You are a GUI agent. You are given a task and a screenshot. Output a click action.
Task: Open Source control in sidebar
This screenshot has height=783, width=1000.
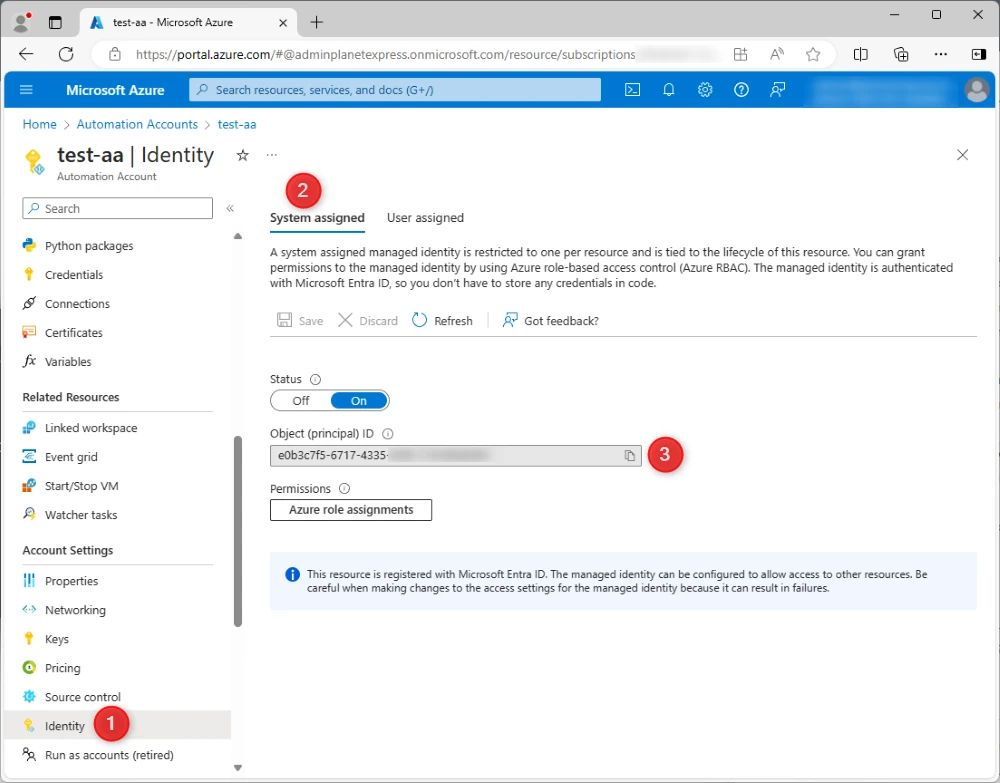[82, 698]
